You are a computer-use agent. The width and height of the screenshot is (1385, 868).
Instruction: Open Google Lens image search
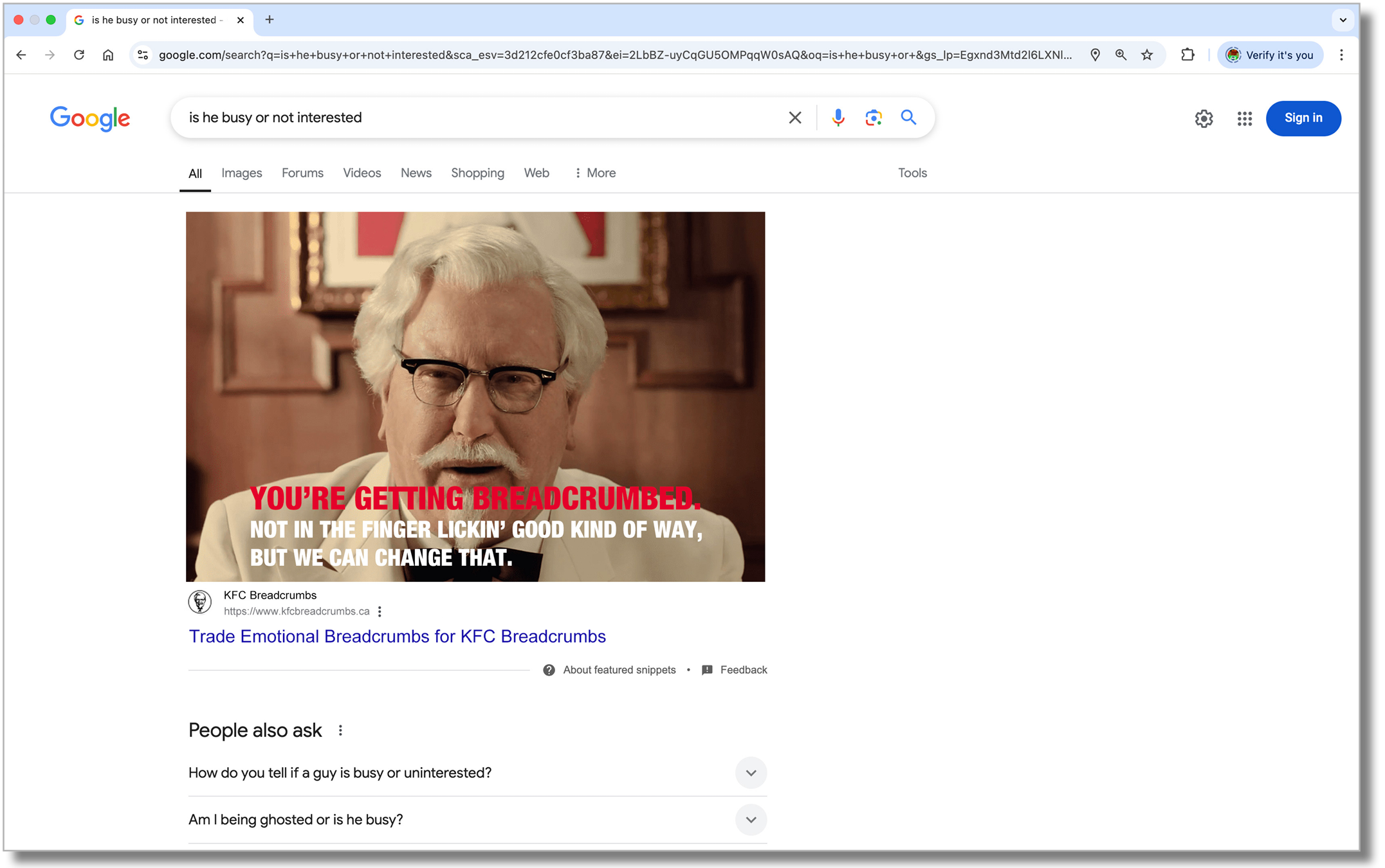[873, 118]
